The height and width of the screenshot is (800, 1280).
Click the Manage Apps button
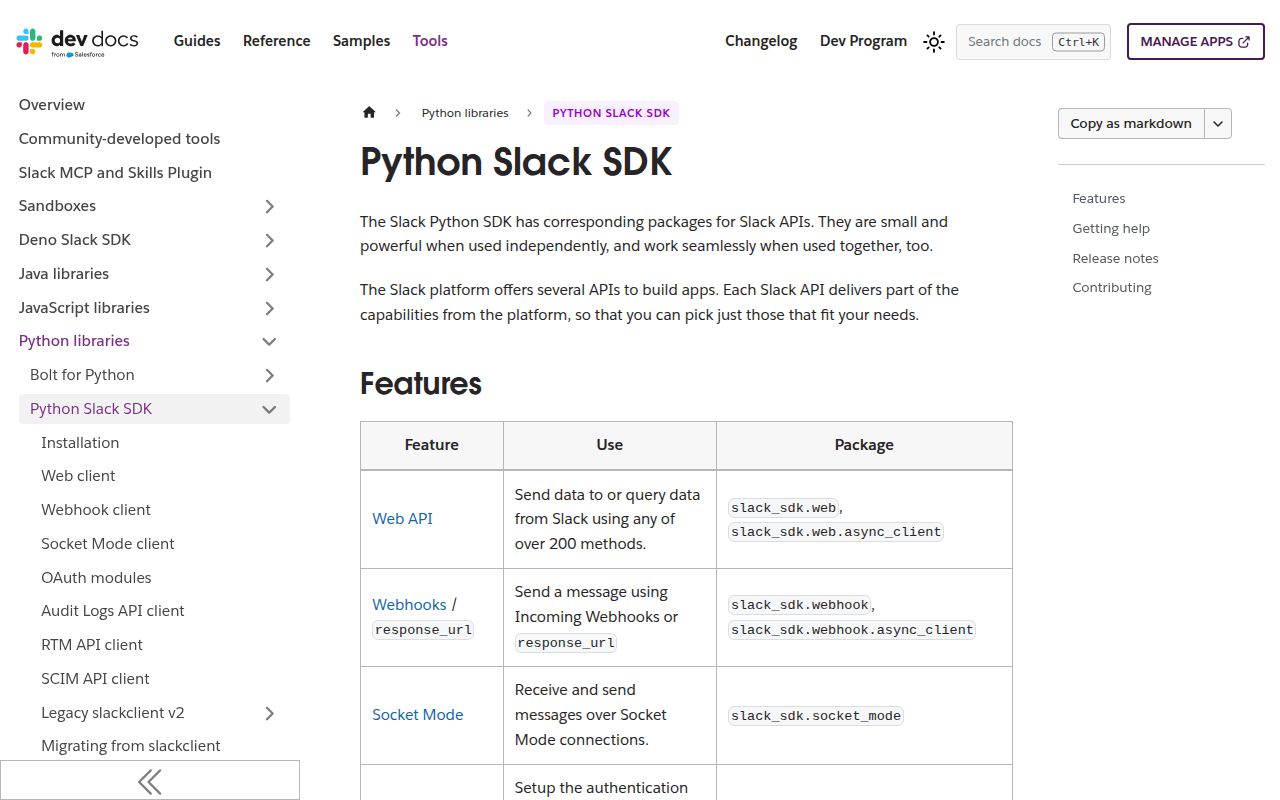click(x=1195, y=42)
